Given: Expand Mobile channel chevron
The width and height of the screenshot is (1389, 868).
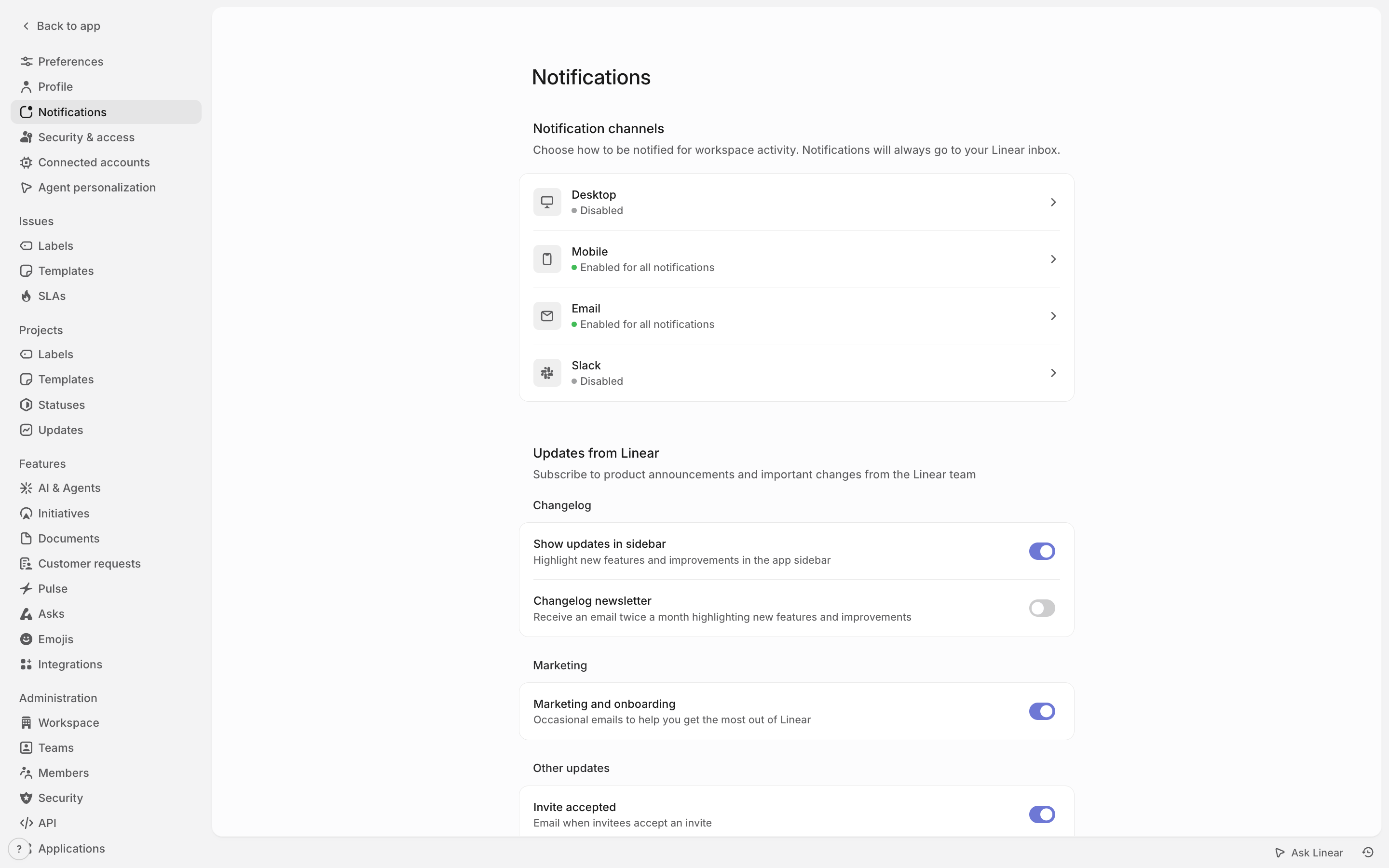Looking at the screenshot, I should pyautogui.click(x=1053, y=259).
